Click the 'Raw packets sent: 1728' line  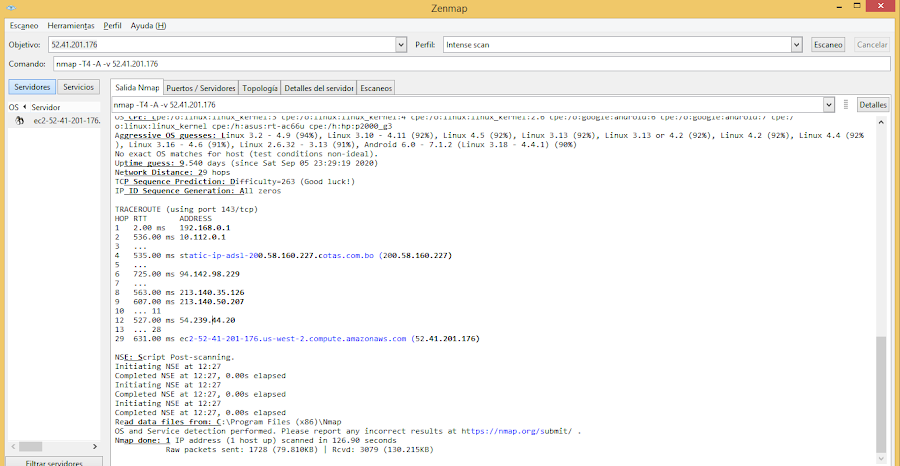coord(300,449)
